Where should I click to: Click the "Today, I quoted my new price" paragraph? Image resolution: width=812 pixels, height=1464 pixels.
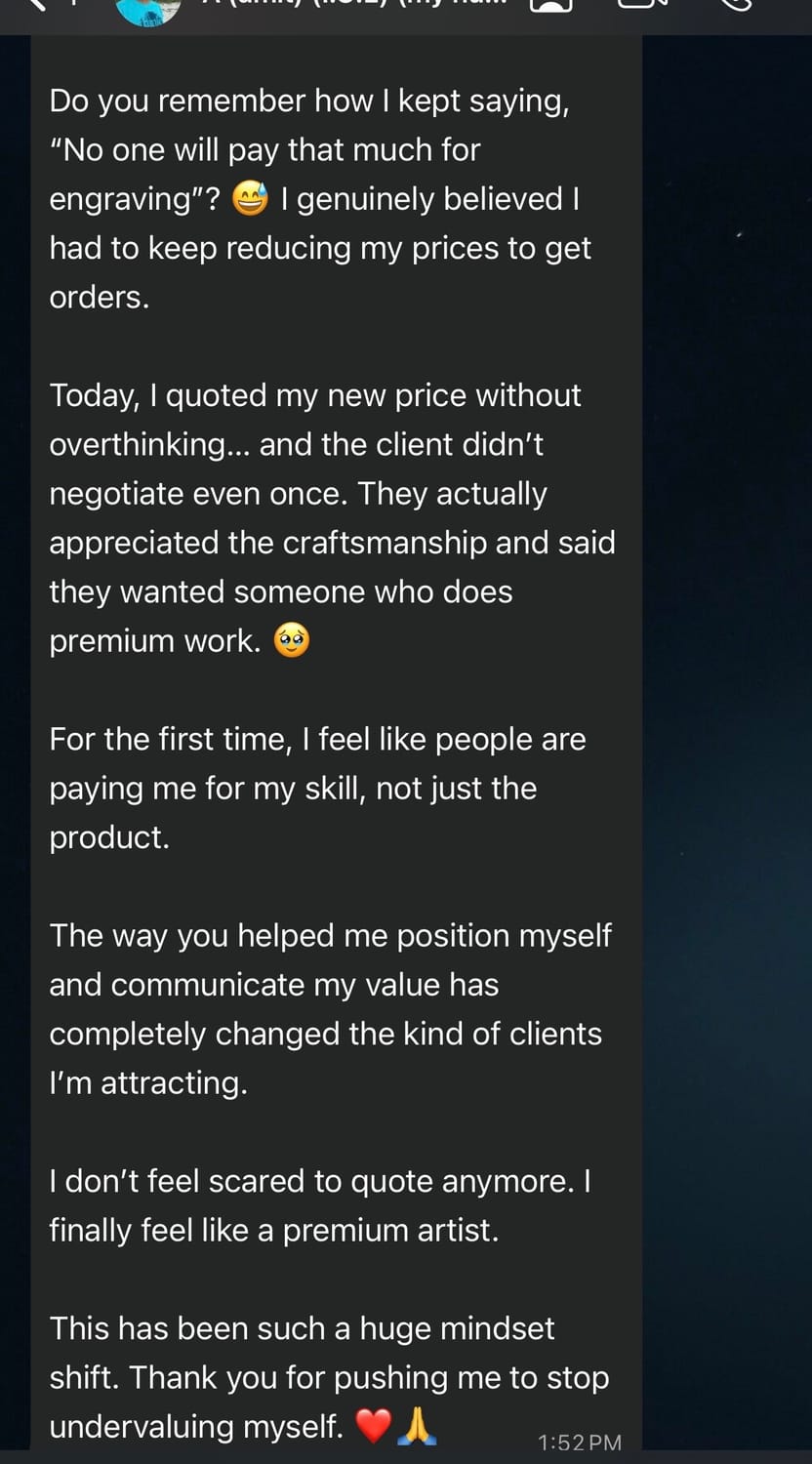332,518
